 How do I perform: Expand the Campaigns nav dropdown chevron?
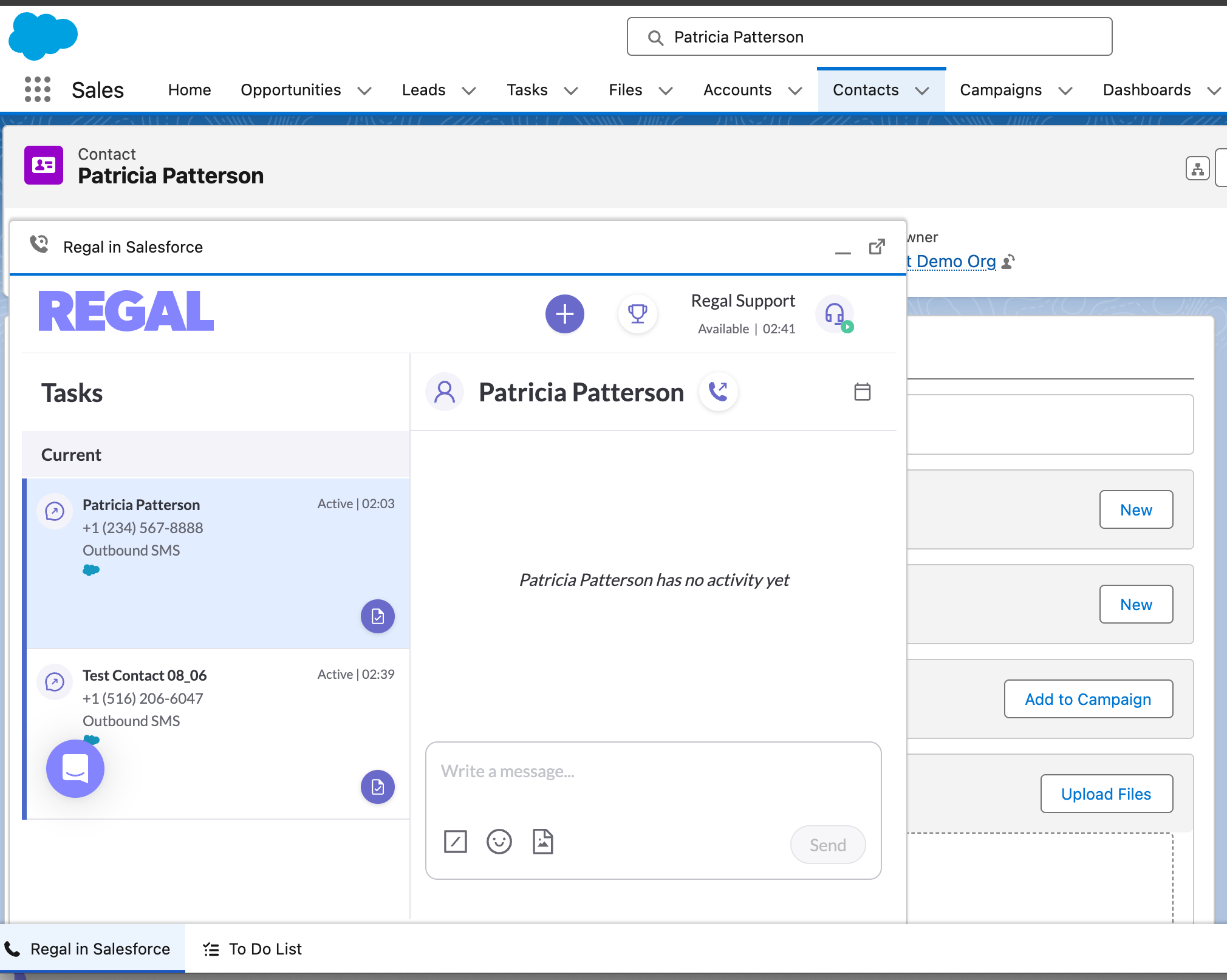[x=1065, y=91]
